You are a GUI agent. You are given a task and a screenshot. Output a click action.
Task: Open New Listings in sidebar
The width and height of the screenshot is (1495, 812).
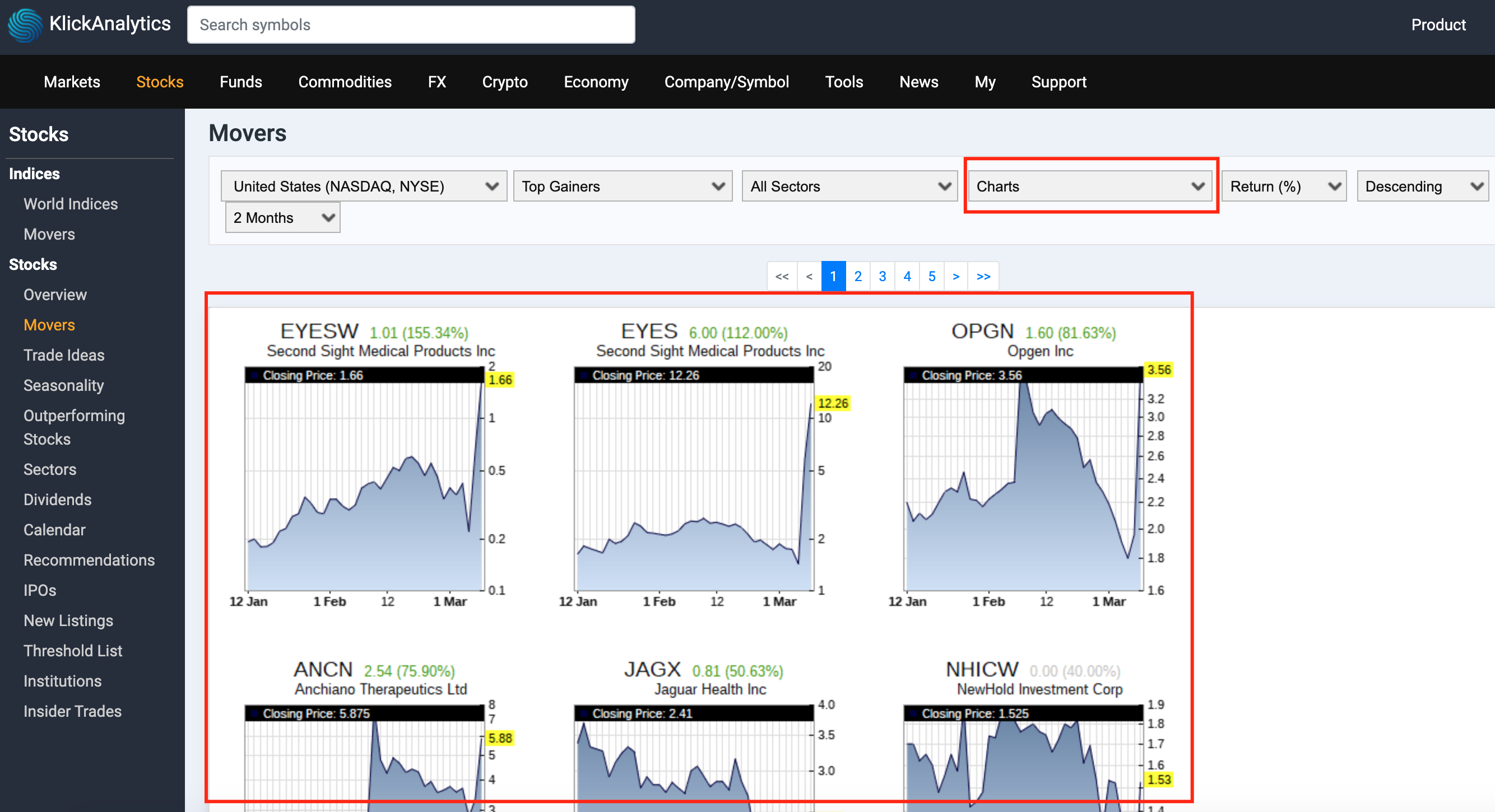tap(68, 620)
